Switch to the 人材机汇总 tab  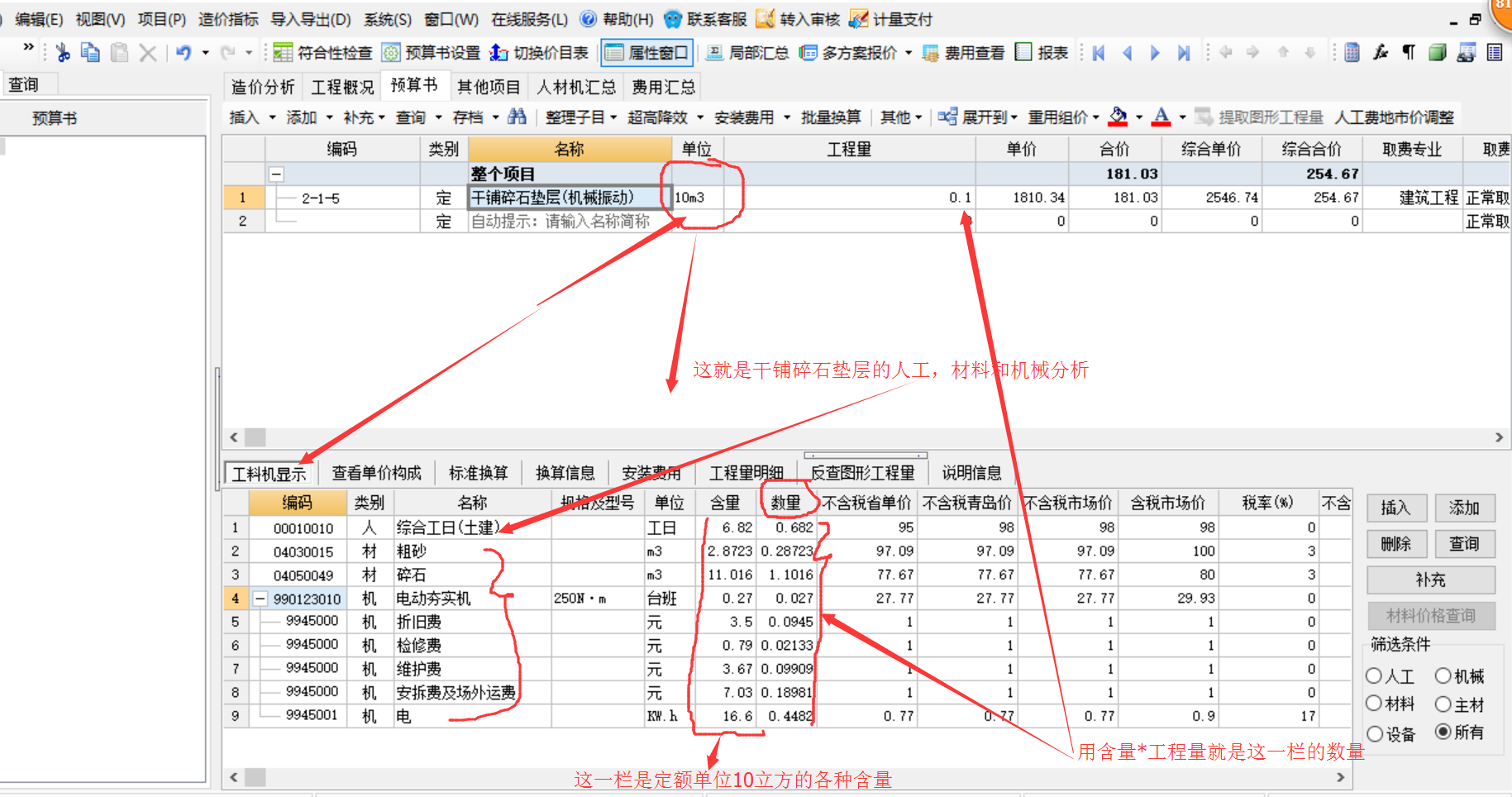[x=576, y=87]
